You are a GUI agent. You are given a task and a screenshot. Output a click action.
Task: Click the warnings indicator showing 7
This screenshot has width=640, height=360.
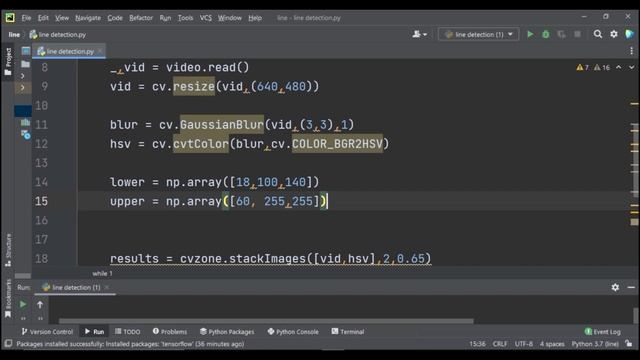[x=582, y=67]
